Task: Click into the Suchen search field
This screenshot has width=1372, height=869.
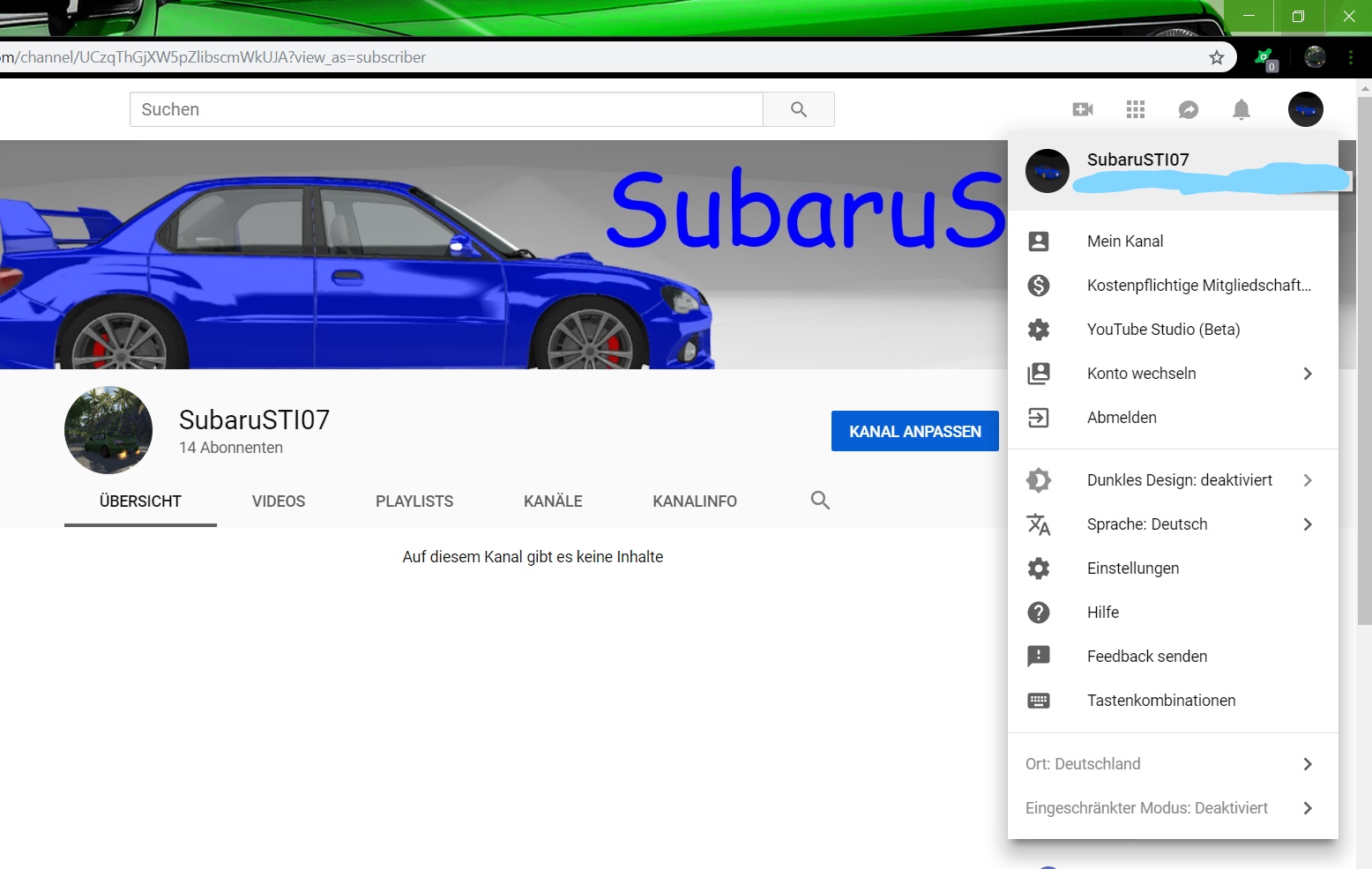Action: point(446,109)
